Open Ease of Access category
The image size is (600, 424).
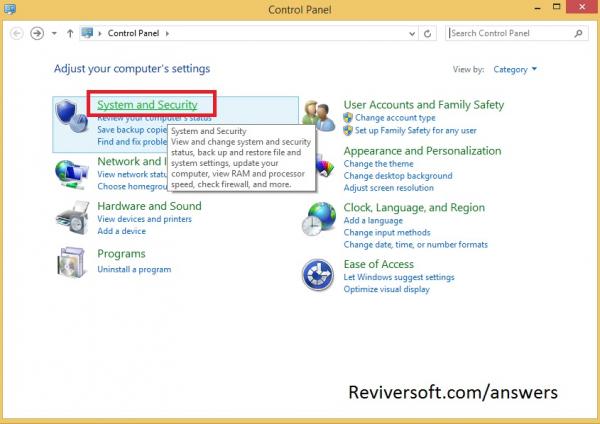coord(378,264)
